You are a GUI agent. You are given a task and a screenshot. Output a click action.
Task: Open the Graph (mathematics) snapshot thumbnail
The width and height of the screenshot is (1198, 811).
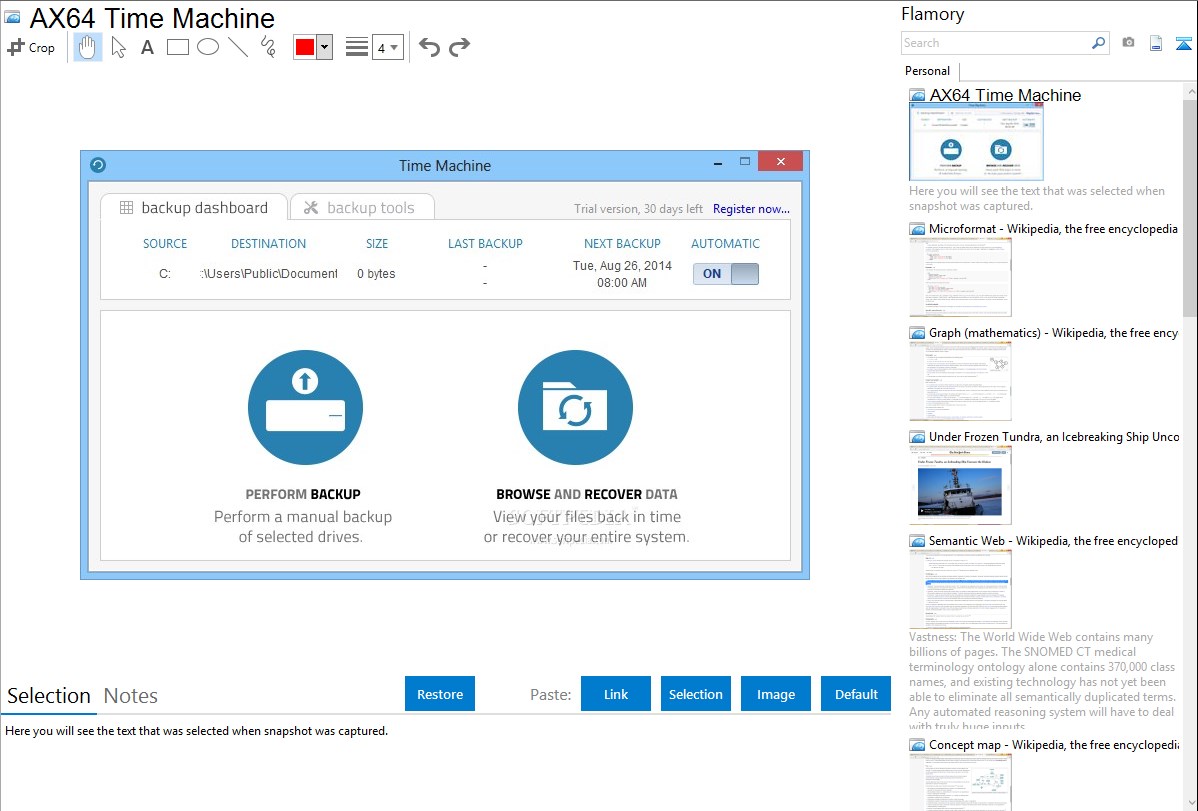[x=960, y=381]
